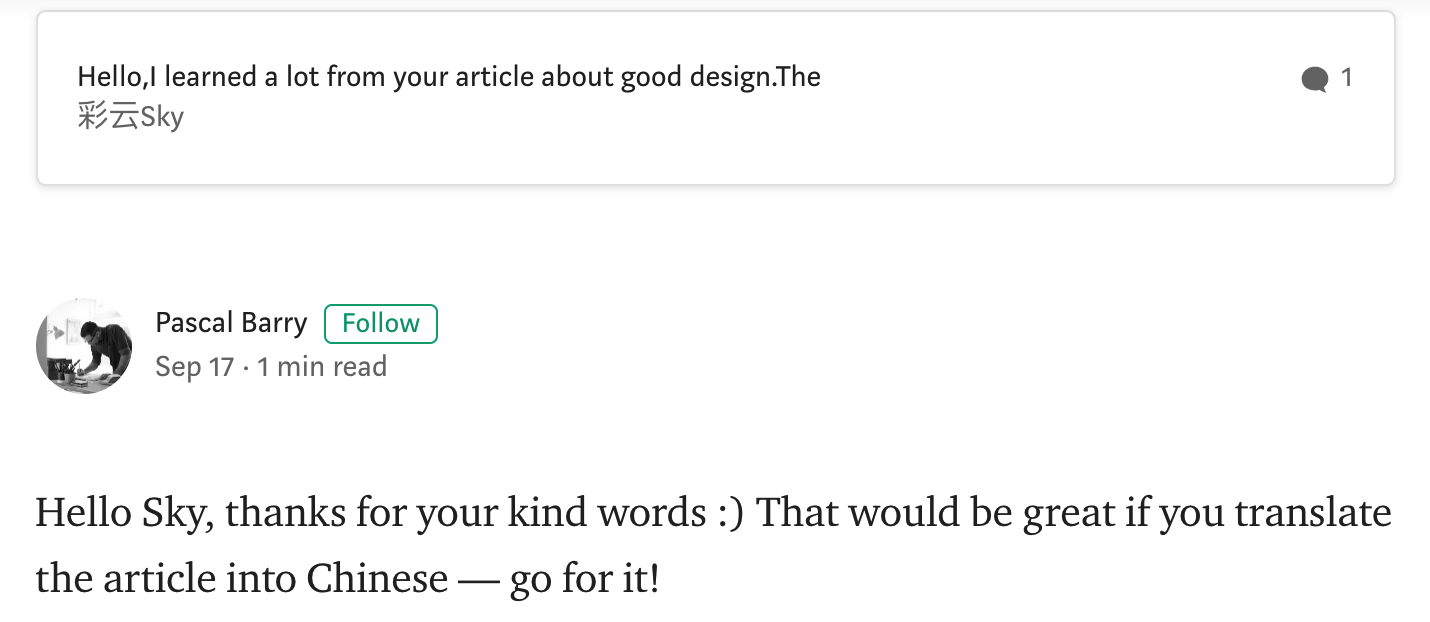Click the response bubble icon in quoted card
Viewport: 1430px width, 622px height.
1314,79
